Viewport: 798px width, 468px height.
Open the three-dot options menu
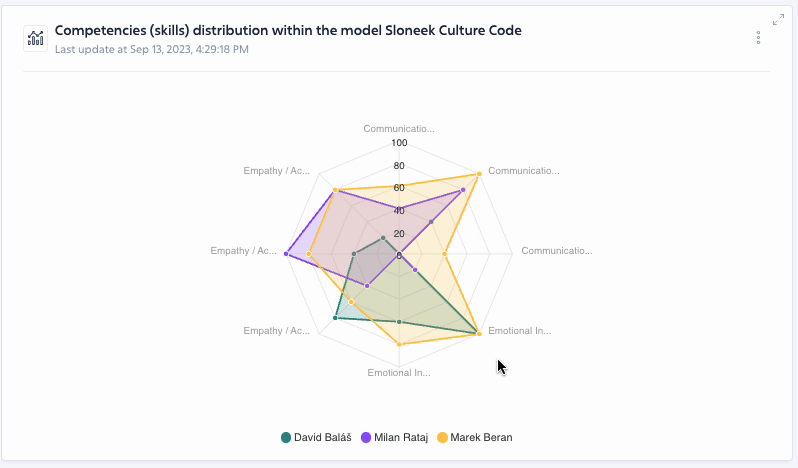(758, 38)
